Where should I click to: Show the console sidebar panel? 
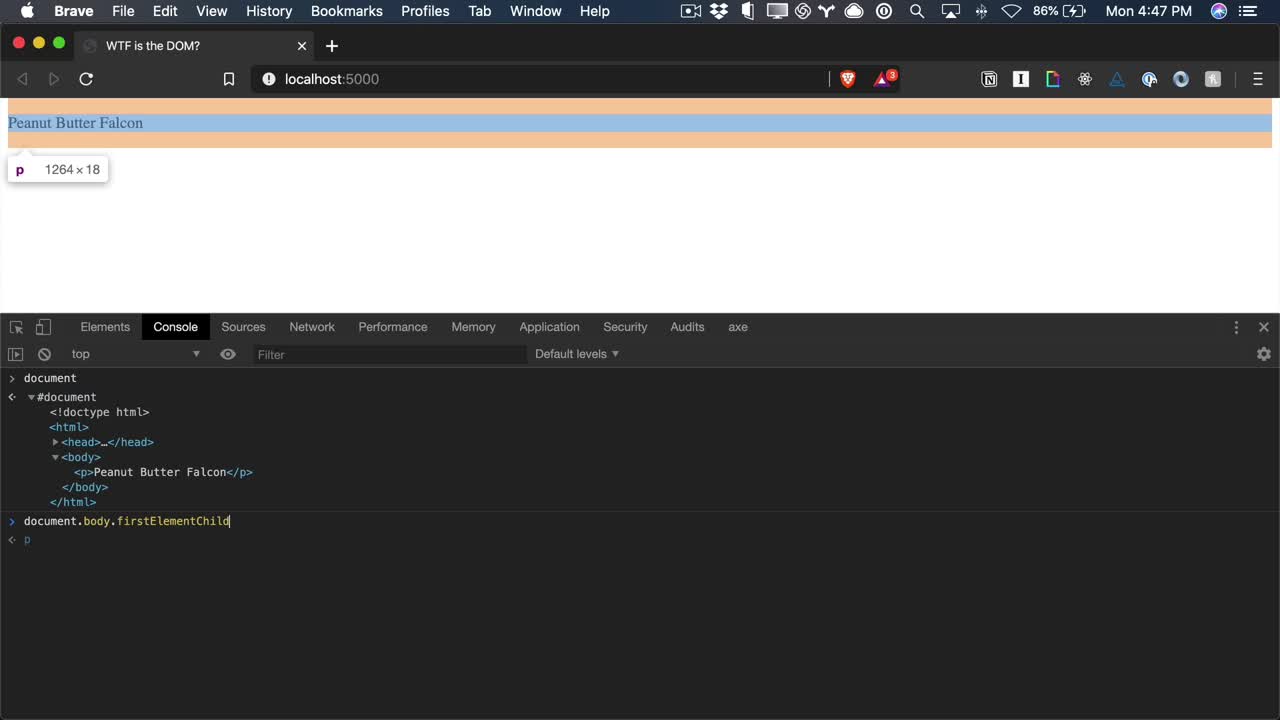click(16, 354)
